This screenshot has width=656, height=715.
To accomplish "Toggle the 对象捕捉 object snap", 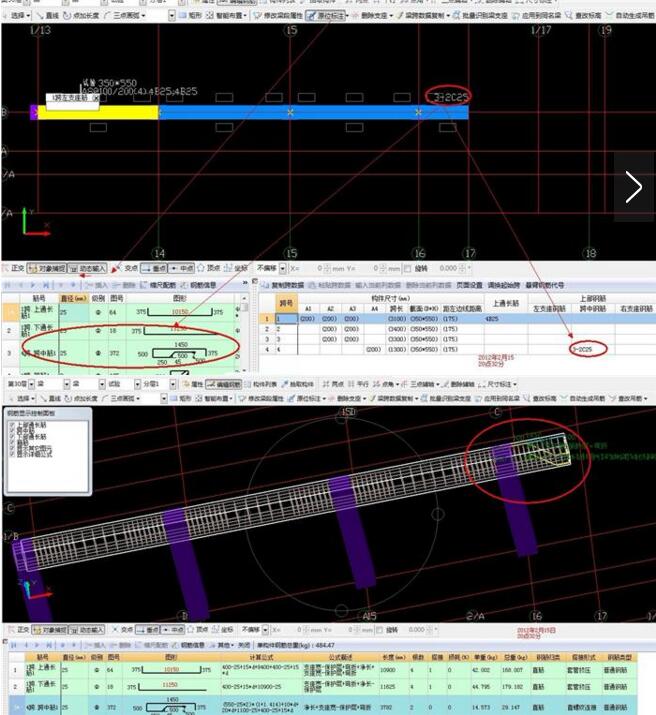I will point(46,268).
